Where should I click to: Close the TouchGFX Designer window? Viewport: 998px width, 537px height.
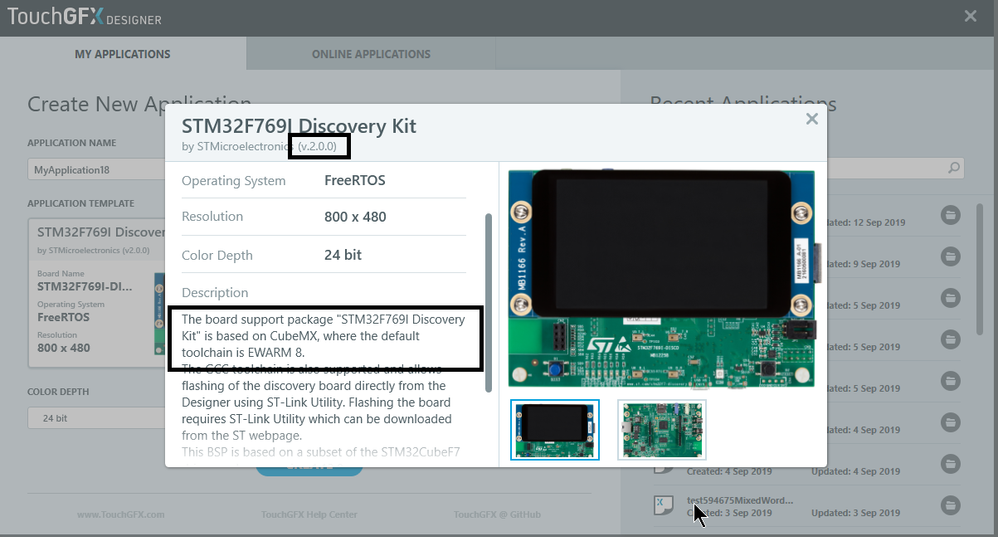[x=970, y=16]
